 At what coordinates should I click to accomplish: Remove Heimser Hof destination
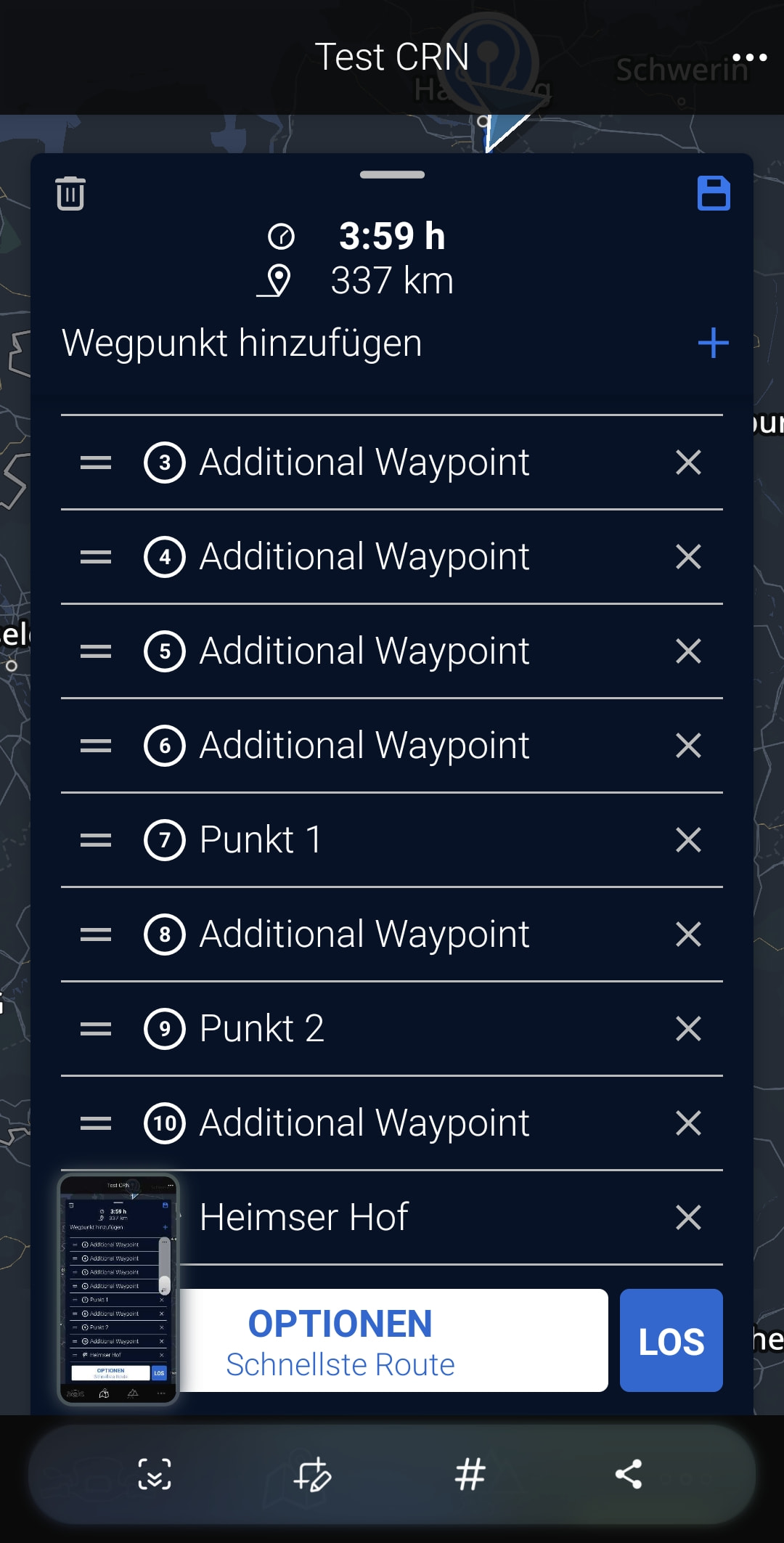[x=688, y=1218]
